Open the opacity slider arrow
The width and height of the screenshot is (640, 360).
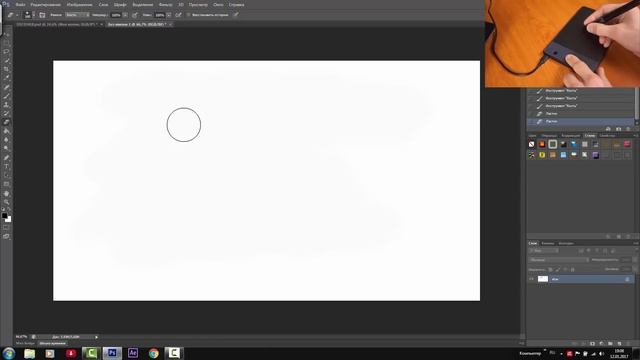125,15
